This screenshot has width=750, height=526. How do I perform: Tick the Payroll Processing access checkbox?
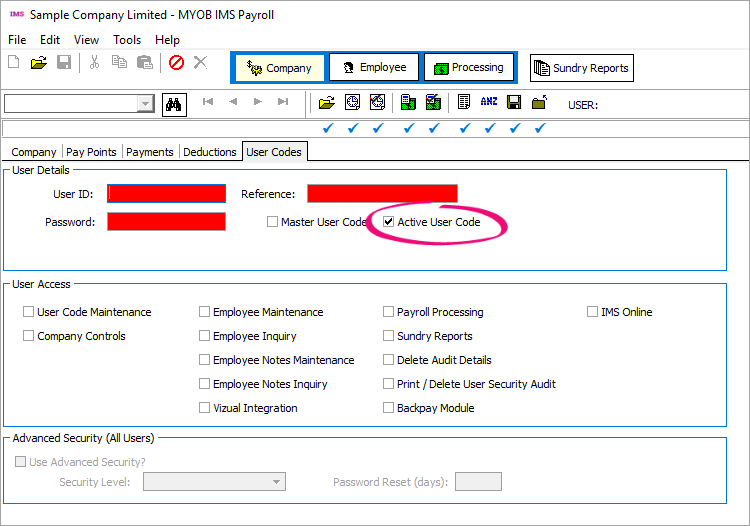[x=389, y=312]
